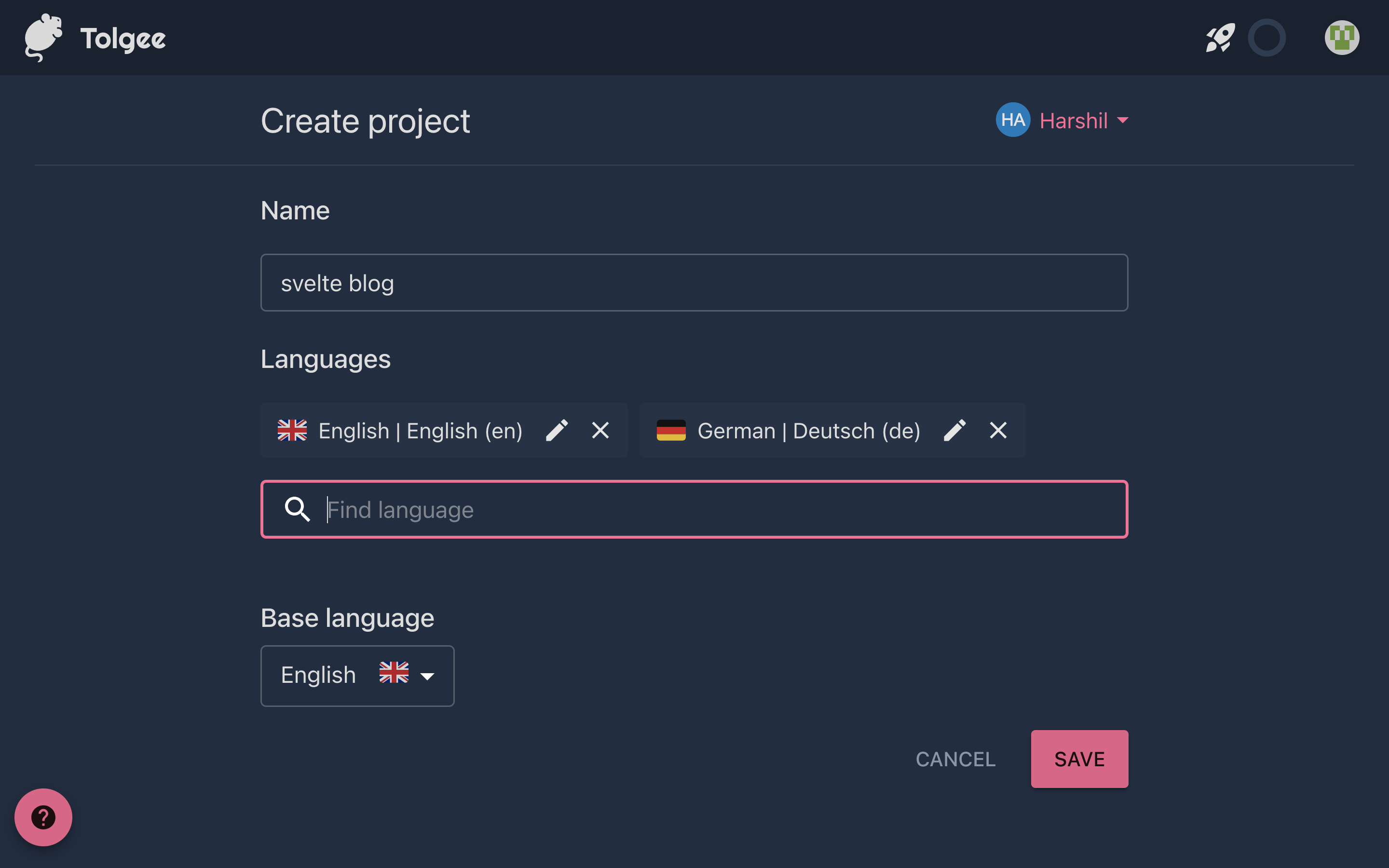Click the CANCEL button
1389x868 pixels.
click(955, 759)
